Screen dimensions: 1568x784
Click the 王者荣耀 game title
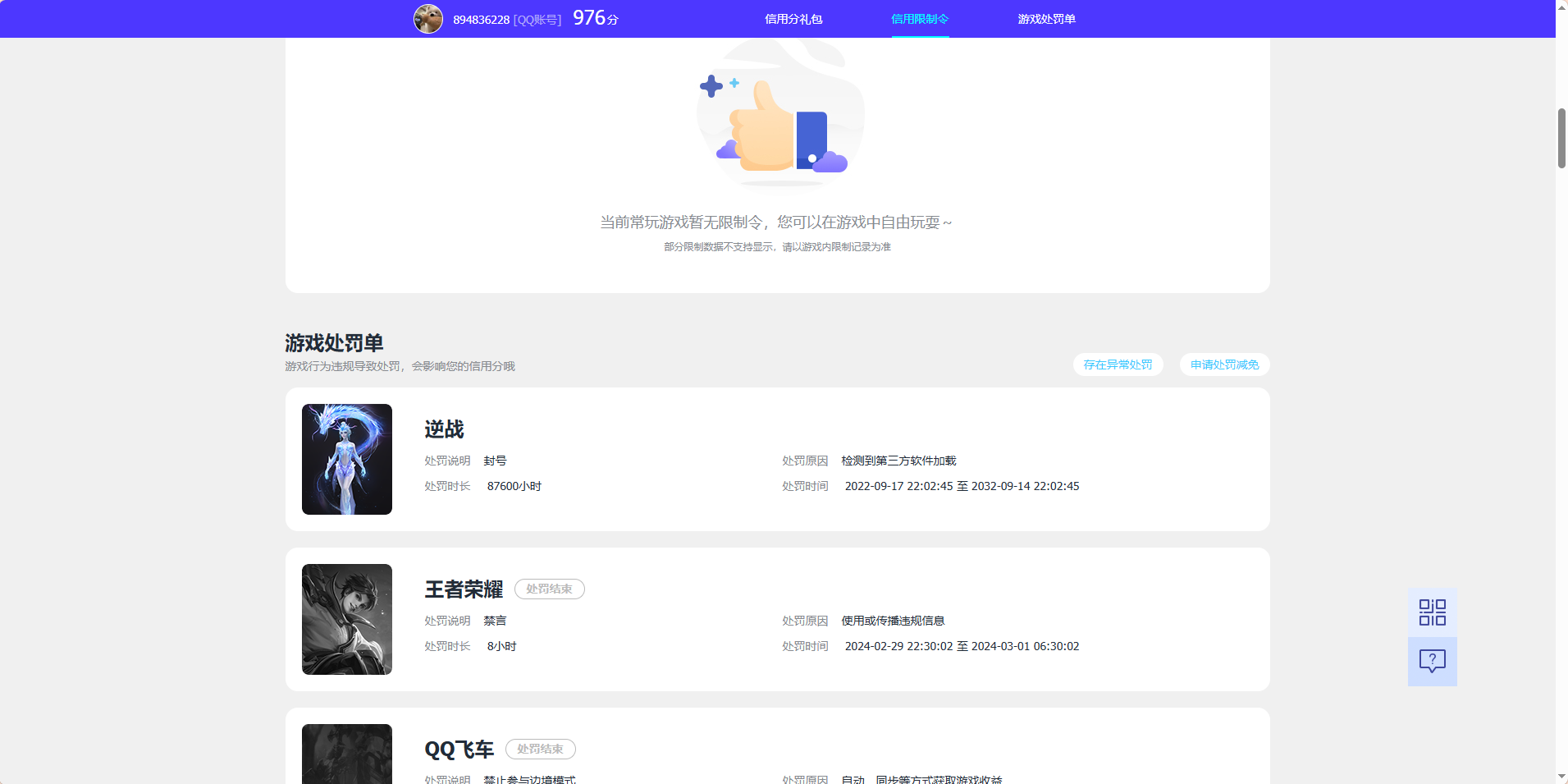point(464,589)
